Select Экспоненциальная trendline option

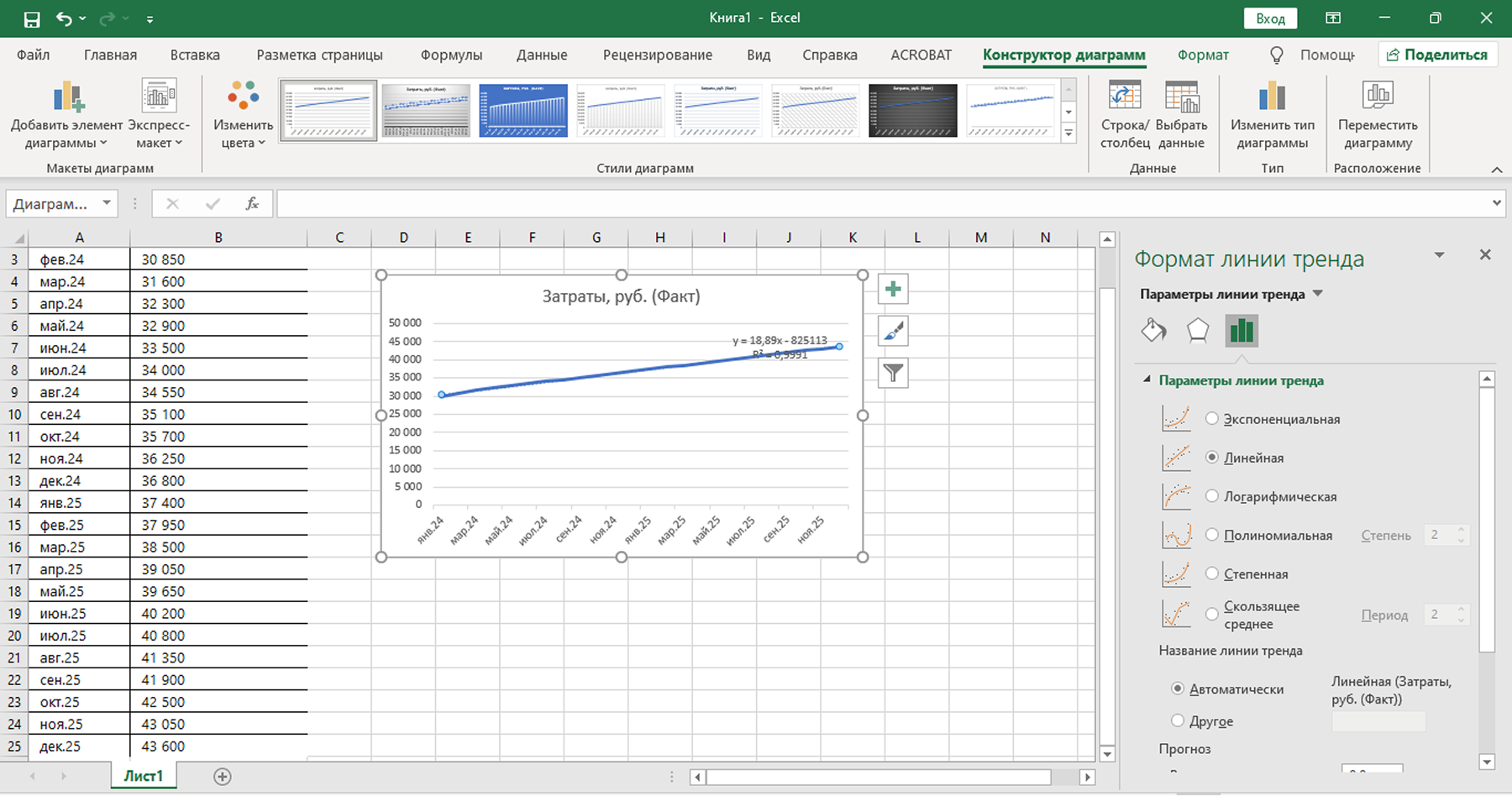1212,419
